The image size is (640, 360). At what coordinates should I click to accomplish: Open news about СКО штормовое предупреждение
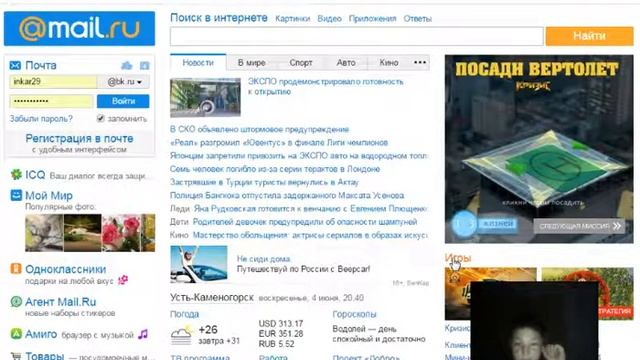[260, 129]
